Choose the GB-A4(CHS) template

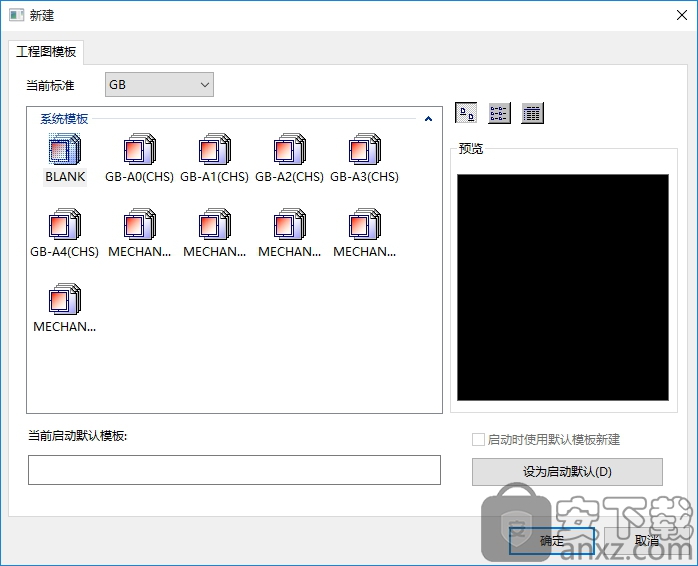pyautogui.click(x=65, y=226)
